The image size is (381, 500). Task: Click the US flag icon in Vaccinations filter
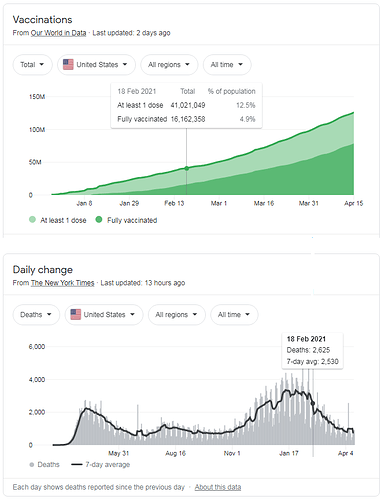coord(68,64)
